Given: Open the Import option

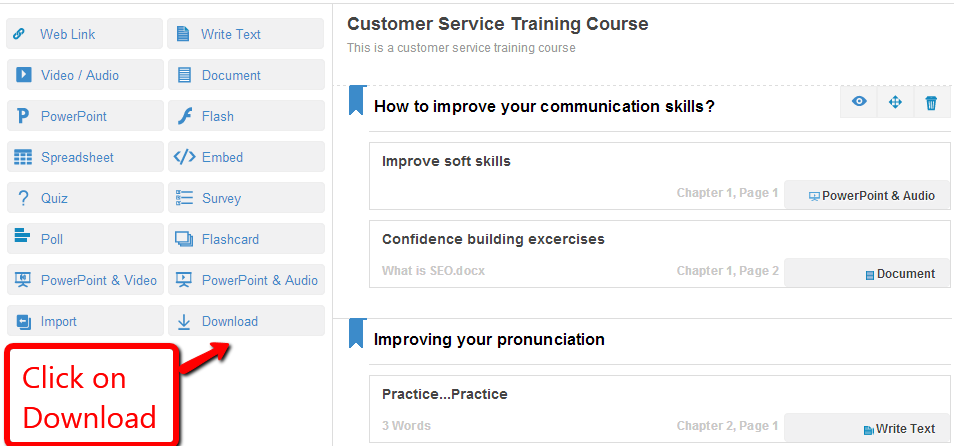Looking at the screenshot, I should point(84,321).
